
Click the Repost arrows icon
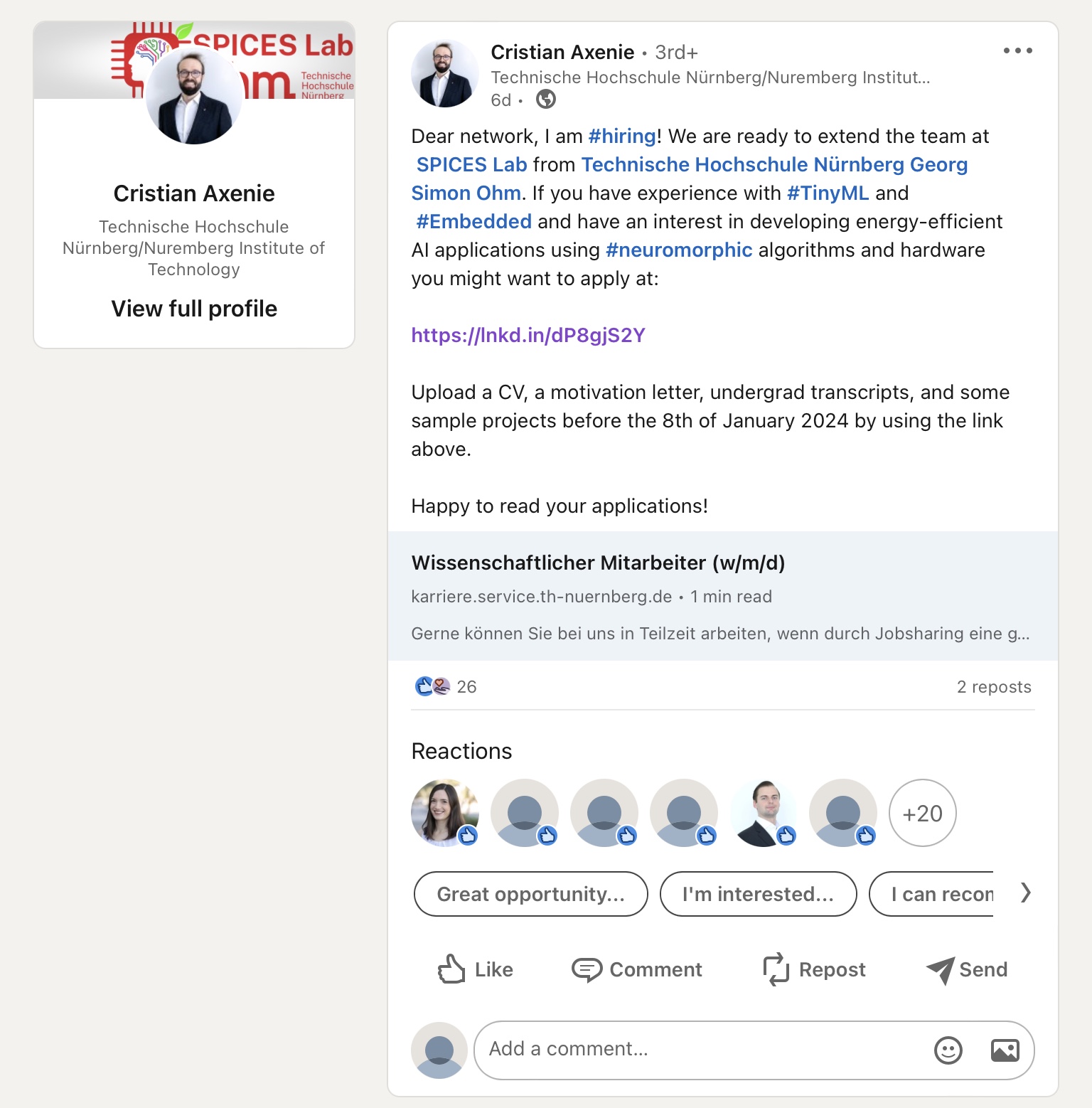[x=776, y=969]
